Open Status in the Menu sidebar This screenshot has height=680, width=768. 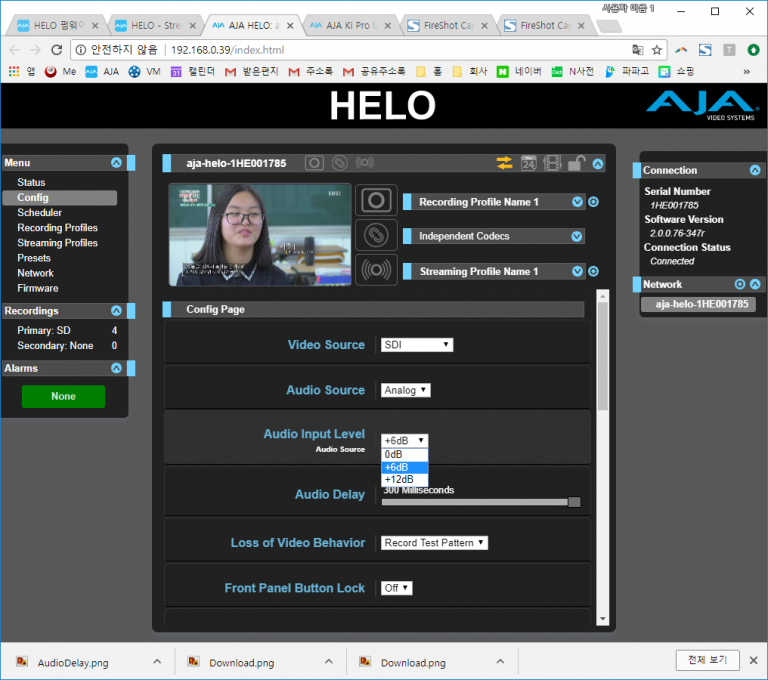[31, 182]
